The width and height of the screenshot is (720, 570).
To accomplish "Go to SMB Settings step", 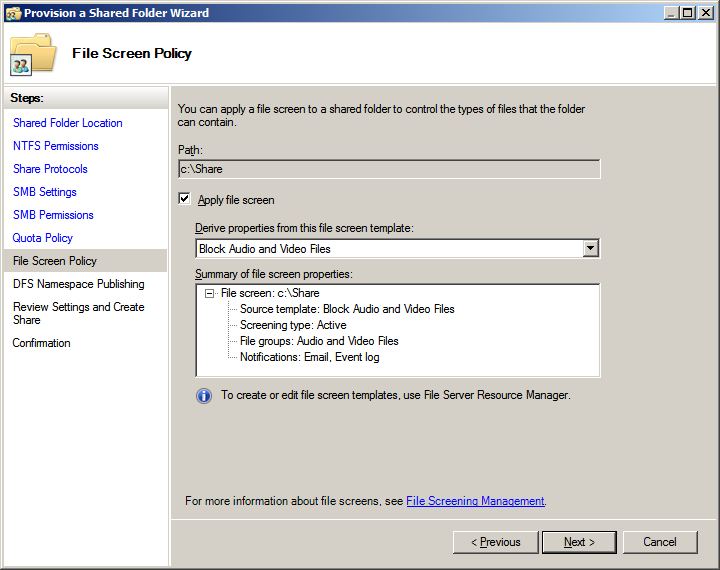I will tap(45, 192).
